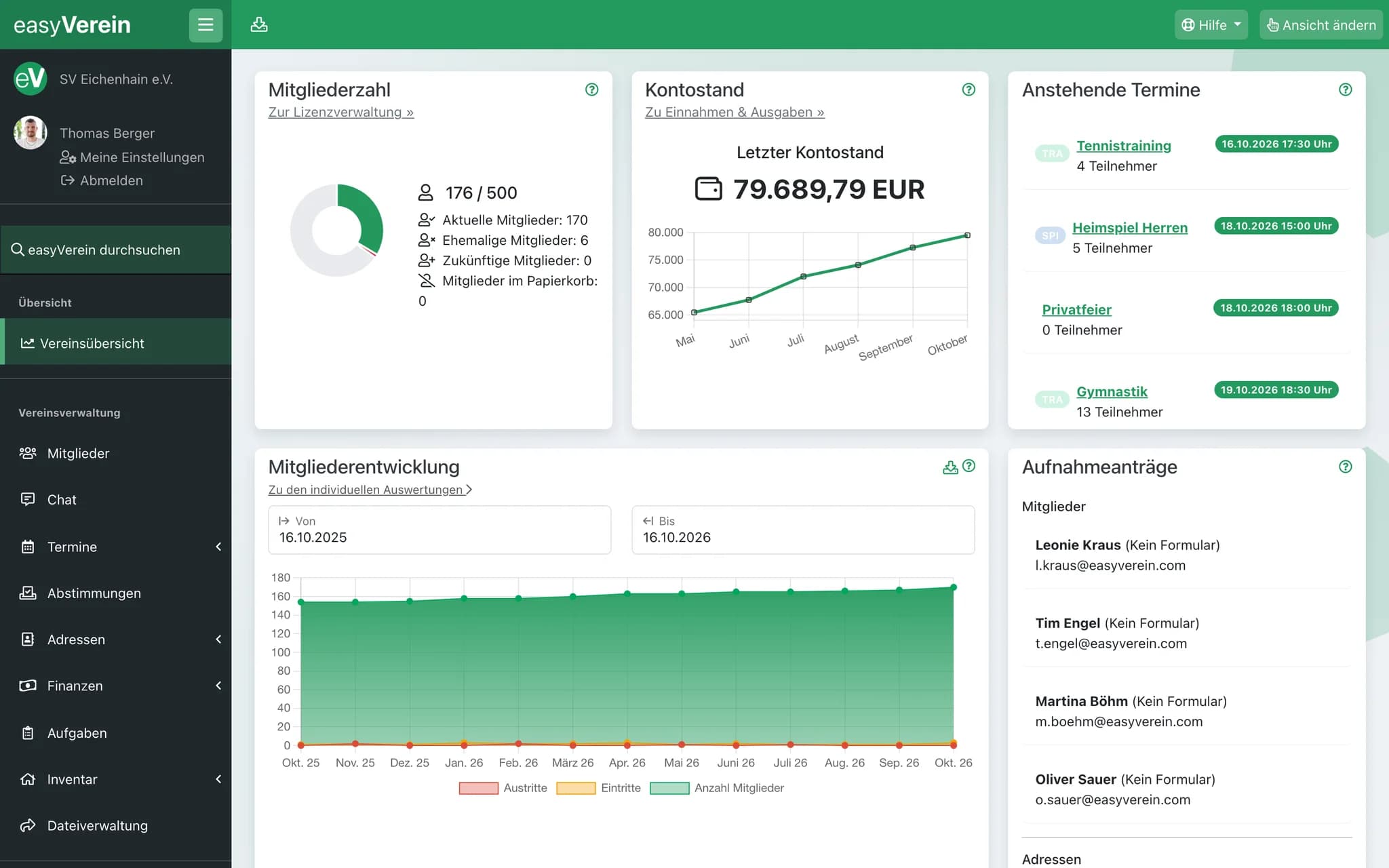1389x868 pixels.
Task: Open Abstimmungen in the sidebar
Action: click(x=116, y=593)
